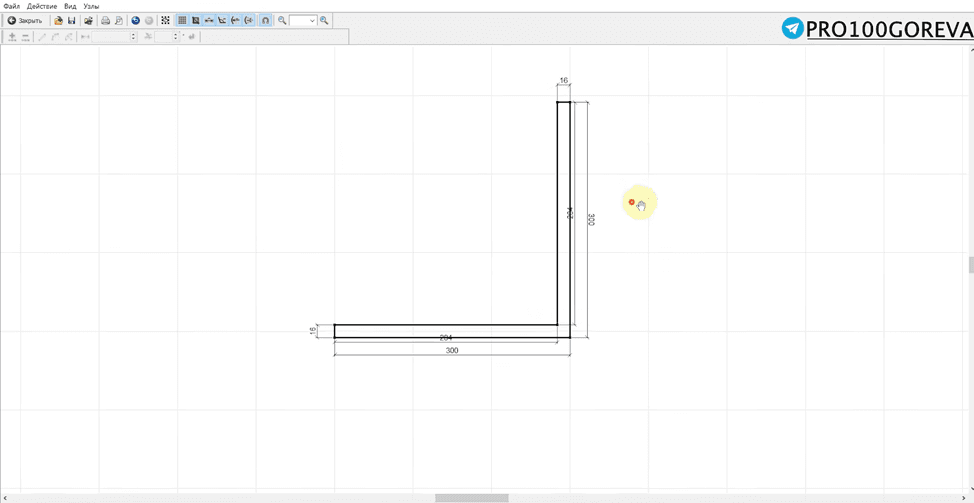The image size is (974, 503).
Task: Toggle the grid display button
Action: coord(182,20)
